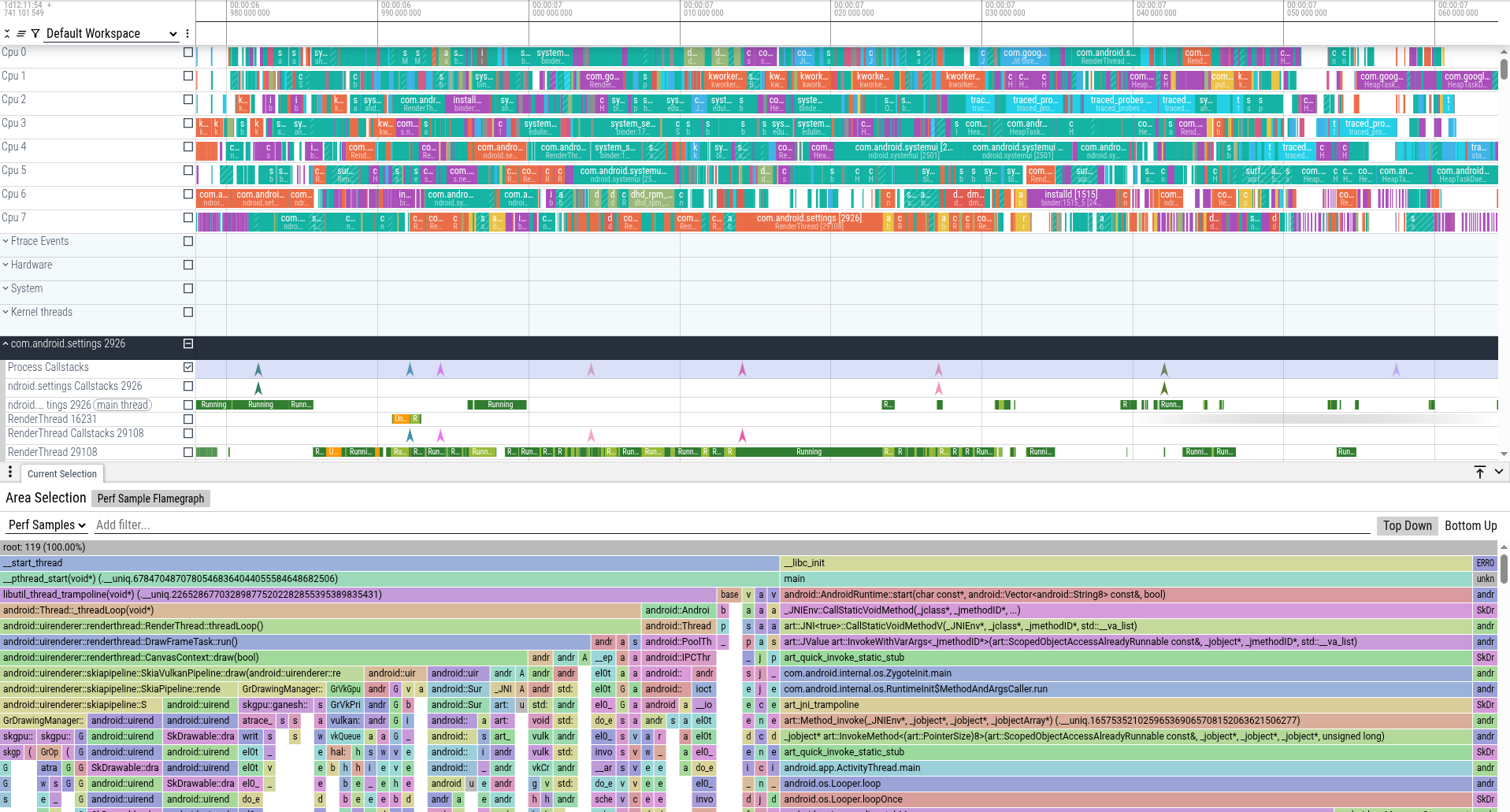Click inside the Add filter input field

click(x=236, y=525)
